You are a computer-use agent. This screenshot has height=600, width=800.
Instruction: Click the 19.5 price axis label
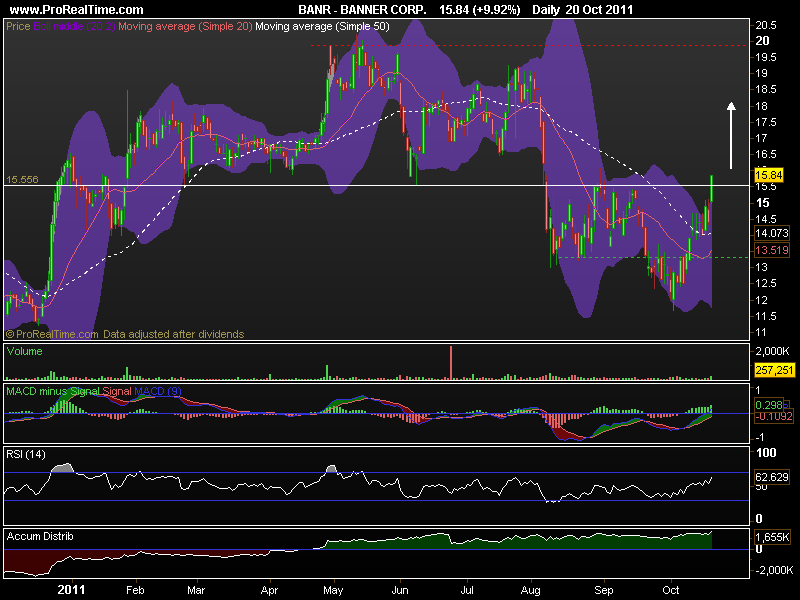click(x=766, y=57)
